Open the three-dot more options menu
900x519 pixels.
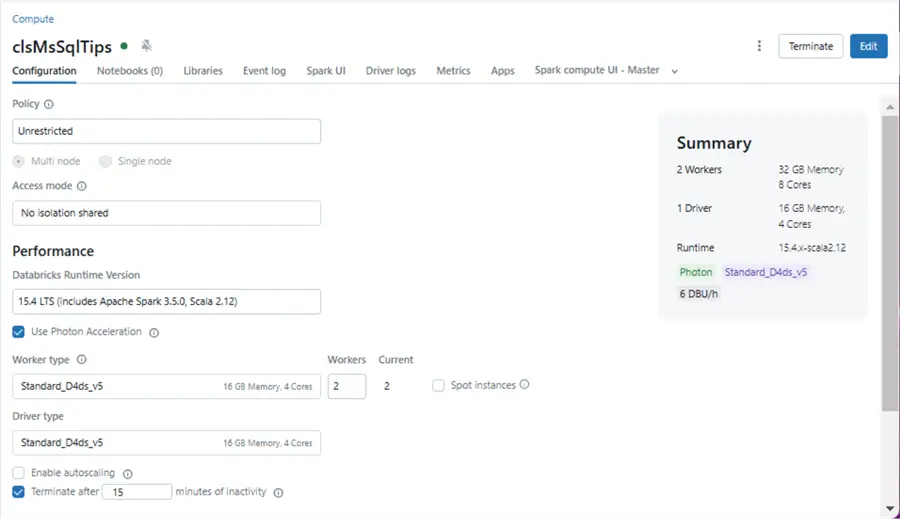[759, 46]
